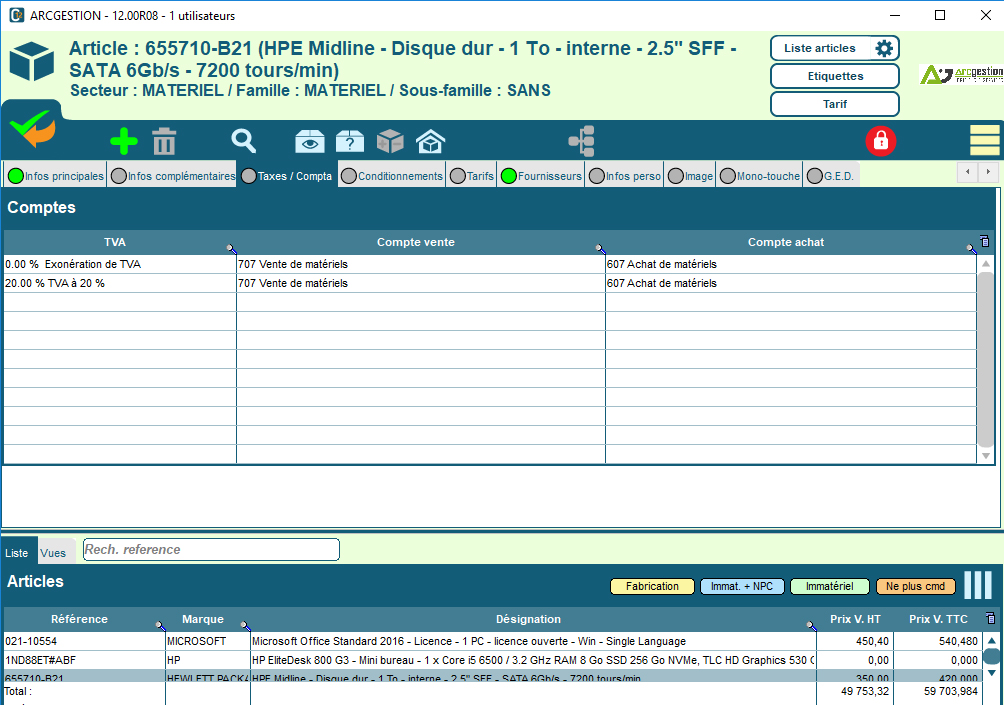Select the Microsoft Office Standard 2016 row
The height and width of the screenshot is (705, 1004).
click(x=468, y=641)
